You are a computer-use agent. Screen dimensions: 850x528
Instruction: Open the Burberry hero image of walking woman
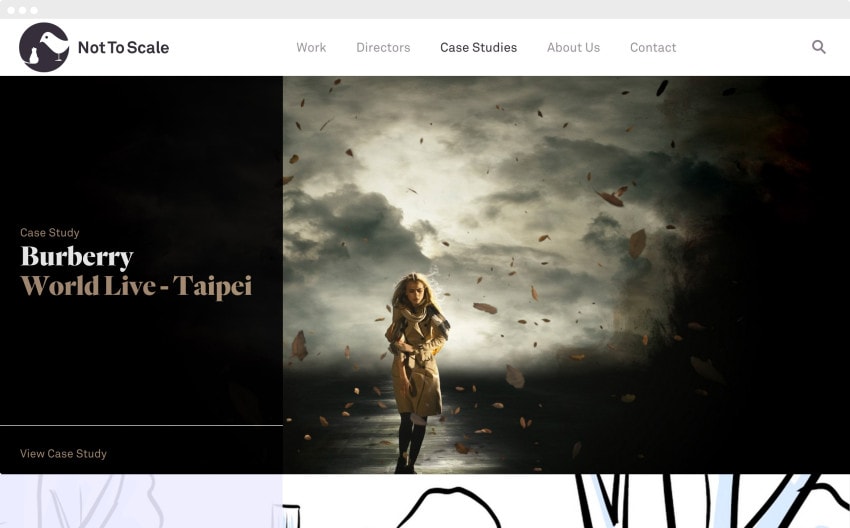[566, 275]
